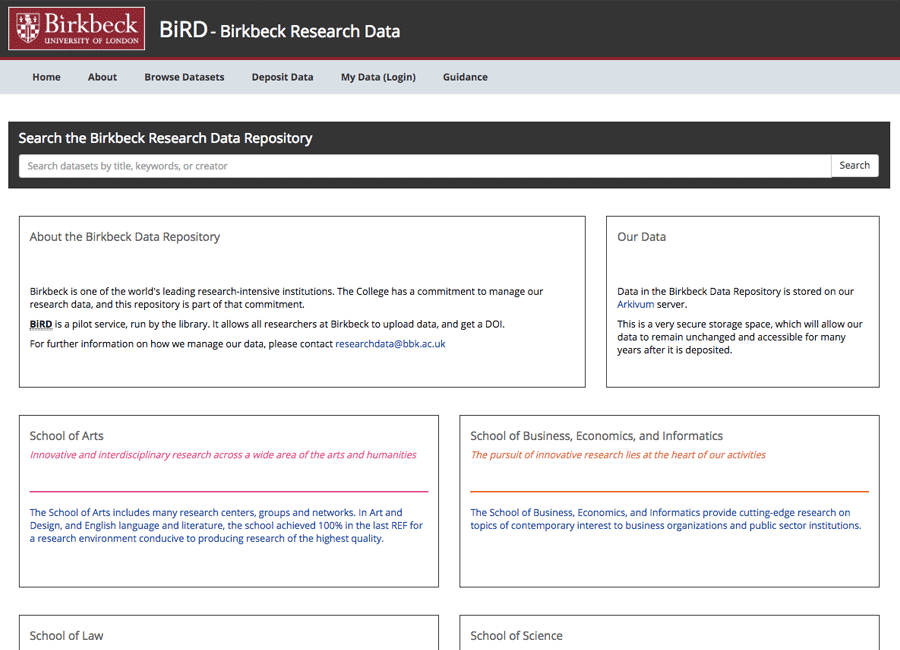The image size is (900, 650).
Task: Open the Home menu item
Action: pyautogui.click(x=46, y=77)
